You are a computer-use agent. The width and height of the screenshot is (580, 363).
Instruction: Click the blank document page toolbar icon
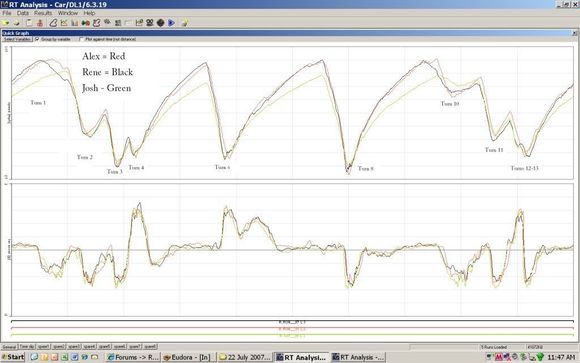pos(29,23)
